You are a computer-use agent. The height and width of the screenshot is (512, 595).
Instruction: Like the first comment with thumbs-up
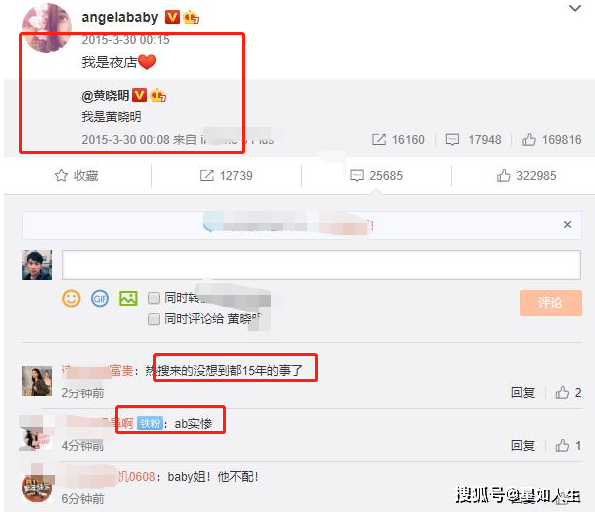[562, 392]
